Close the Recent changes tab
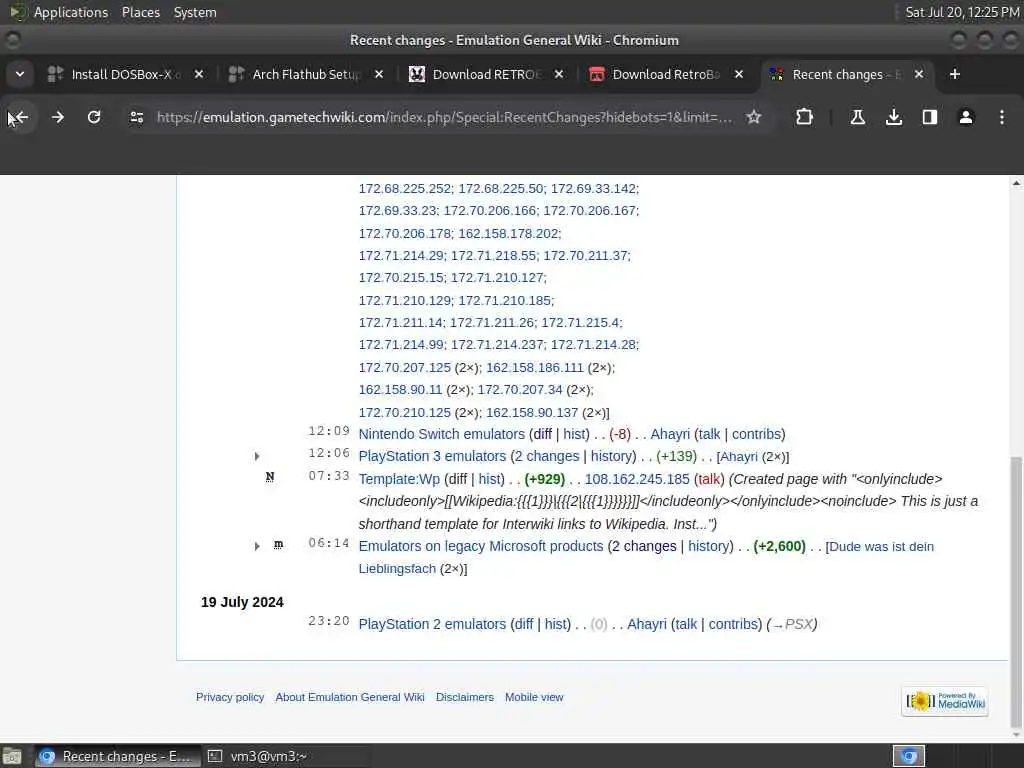The height and width of the screenshot is (768, 1024). (919, 74)
